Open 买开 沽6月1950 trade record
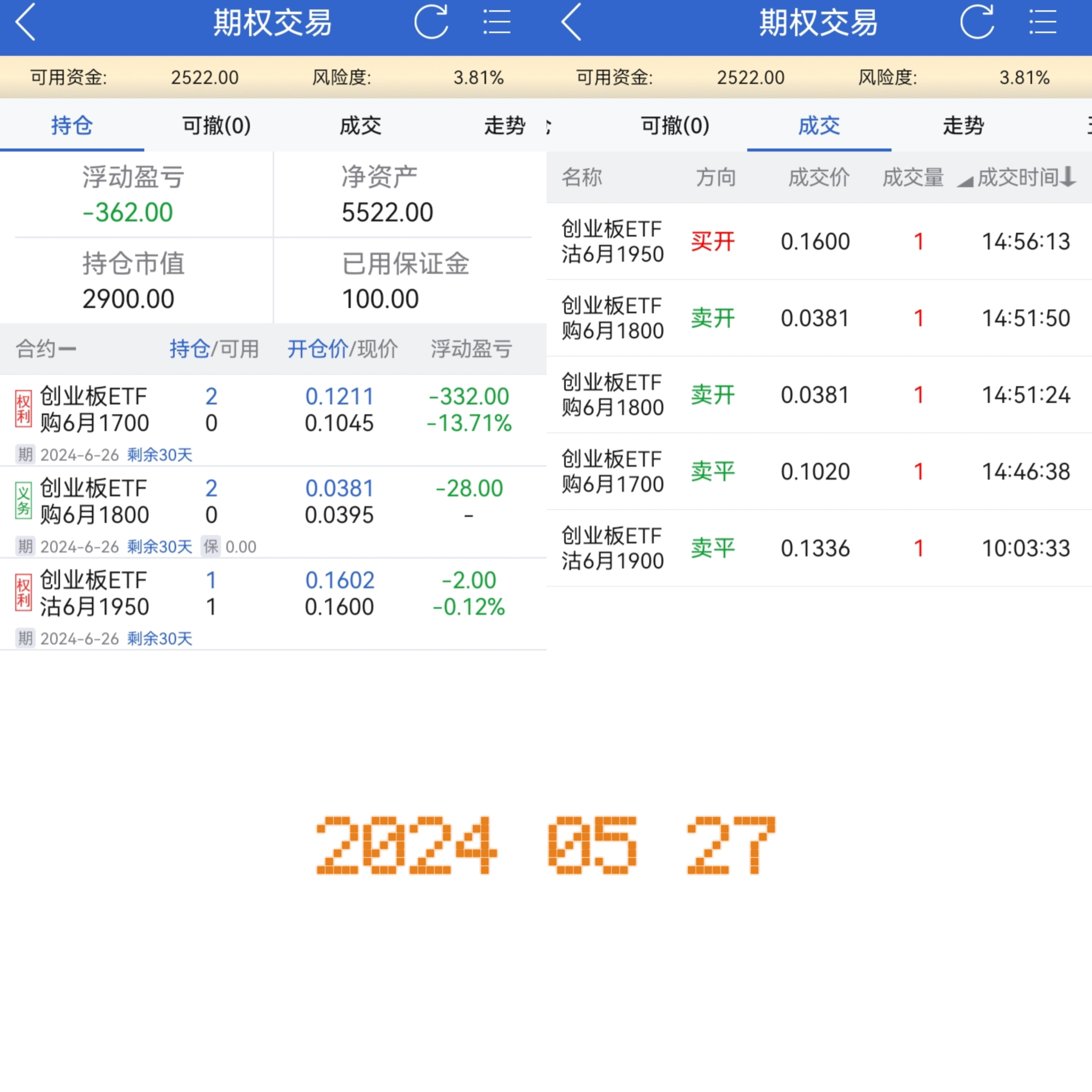This screenshot has height=1092, width=1092. click(818, 242)
